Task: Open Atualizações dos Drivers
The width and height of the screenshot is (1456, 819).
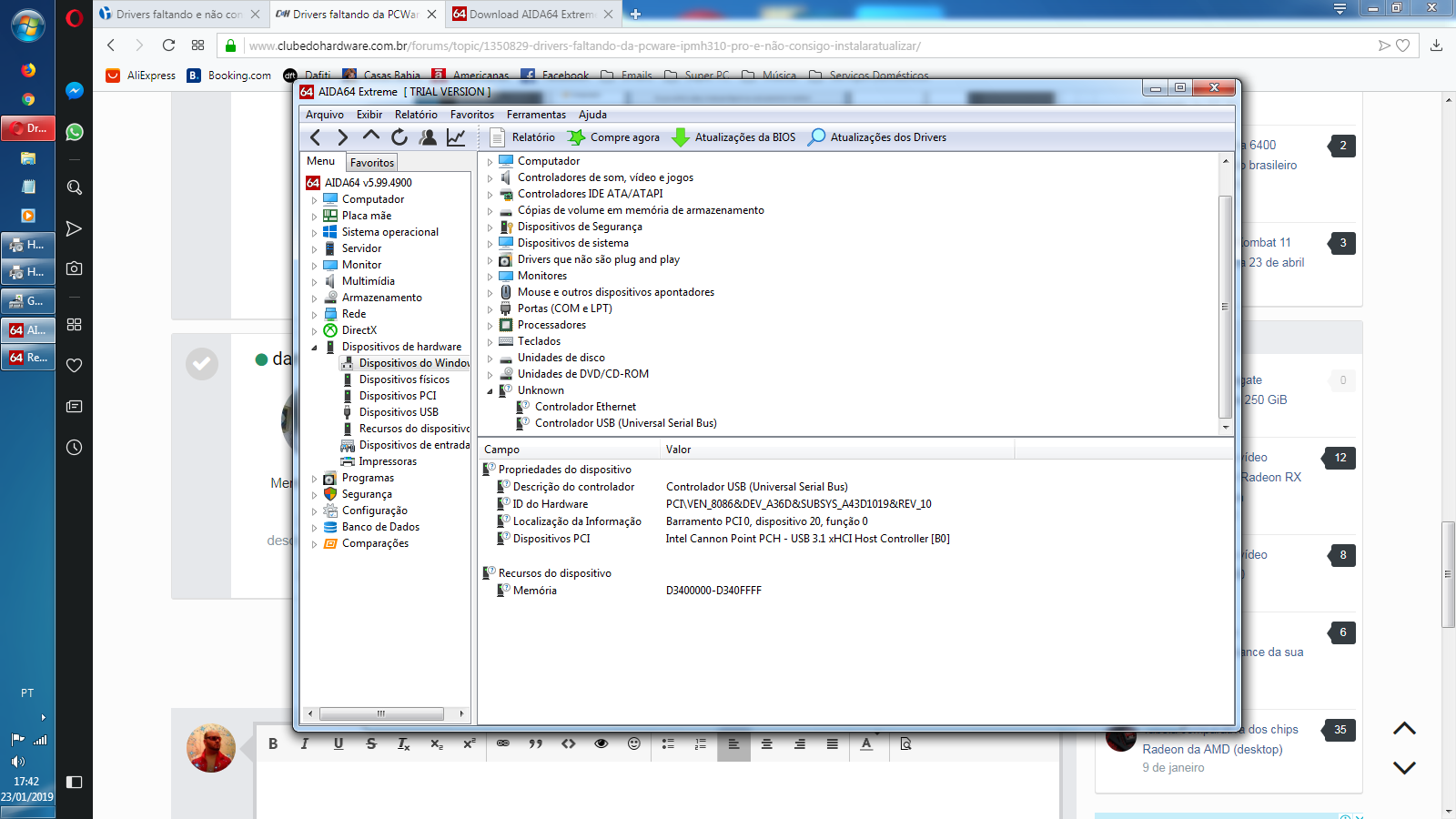Action: [x=877, y=137]
